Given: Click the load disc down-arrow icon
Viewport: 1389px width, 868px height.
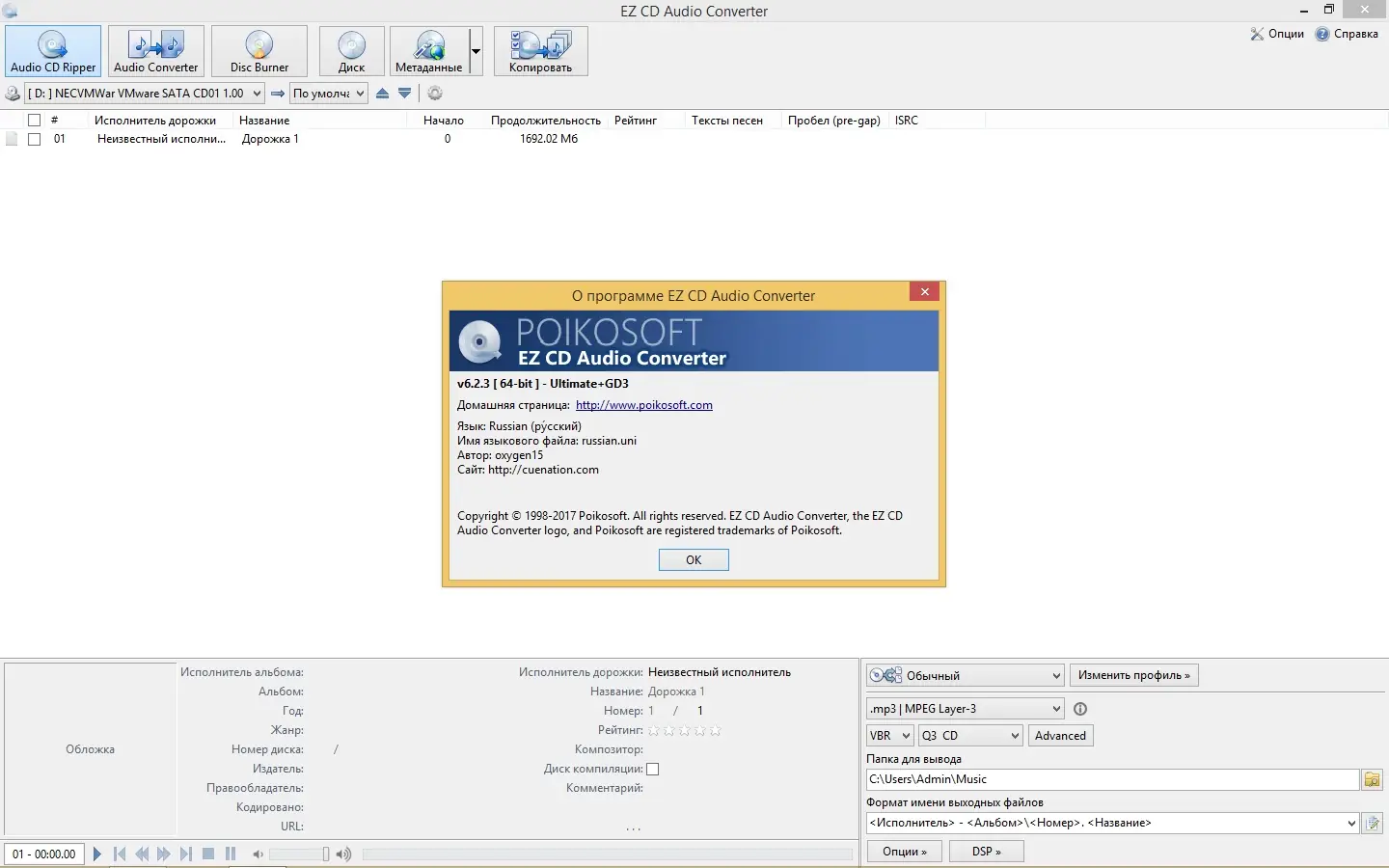Looking at the screenshot, I should coord(405,94).
